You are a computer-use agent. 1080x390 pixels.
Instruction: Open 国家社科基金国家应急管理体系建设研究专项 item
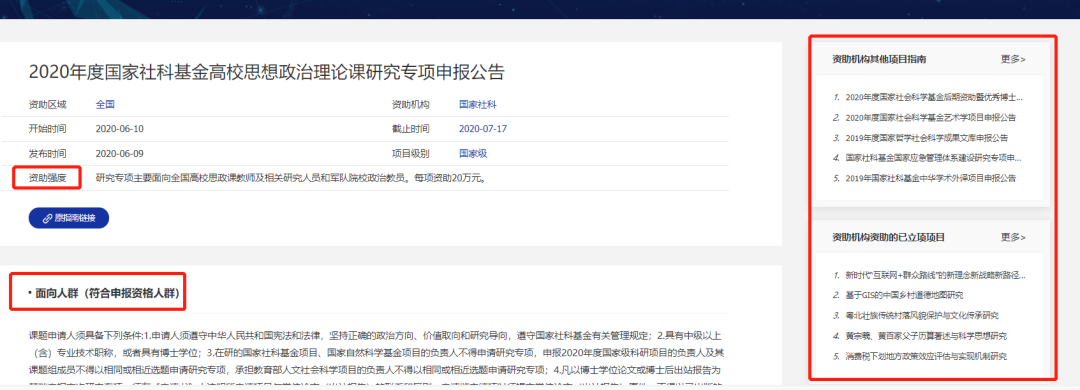934,158
